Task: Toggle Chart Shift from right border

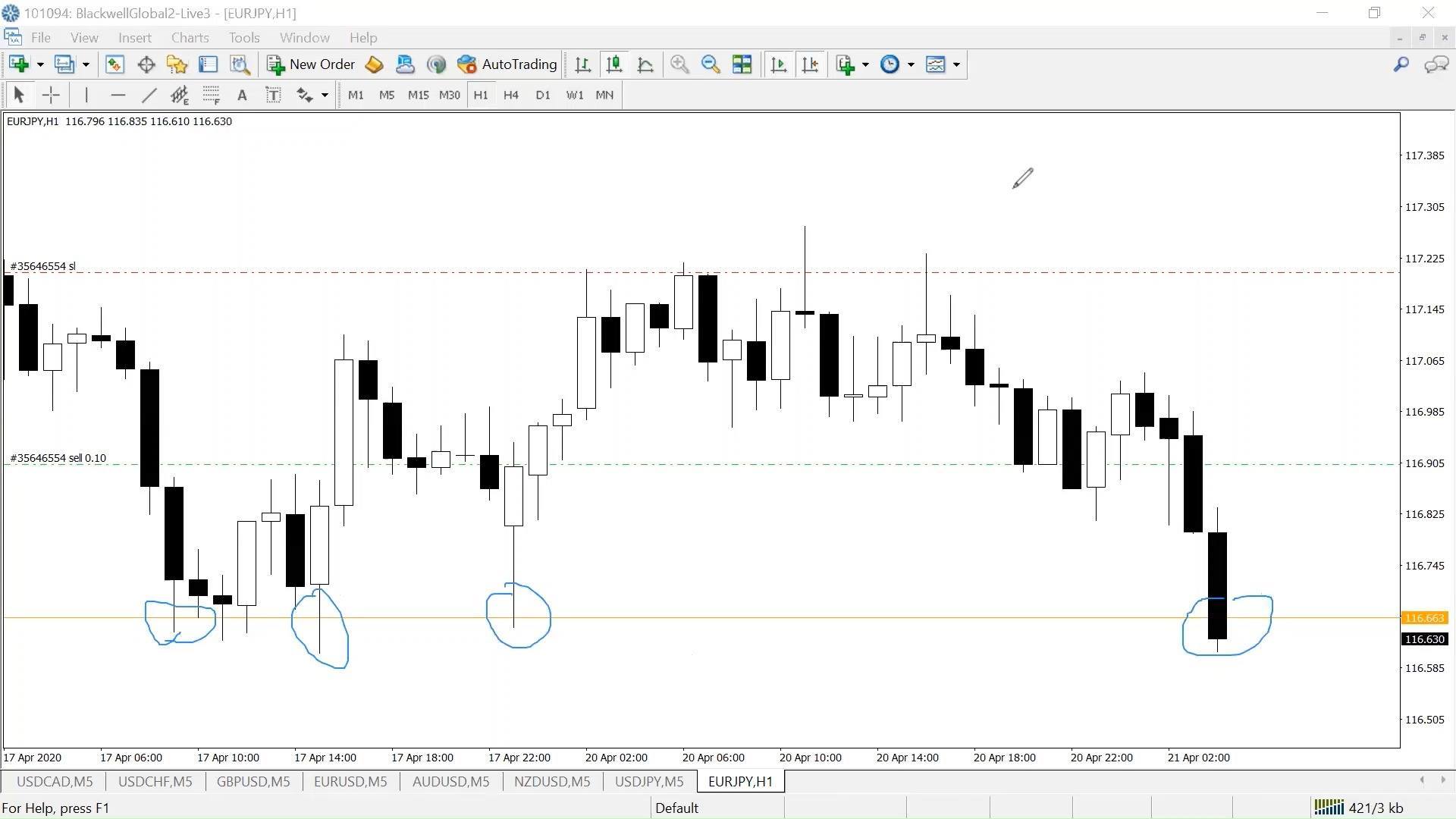Action: pyautogui.click(x=810, y=64)
